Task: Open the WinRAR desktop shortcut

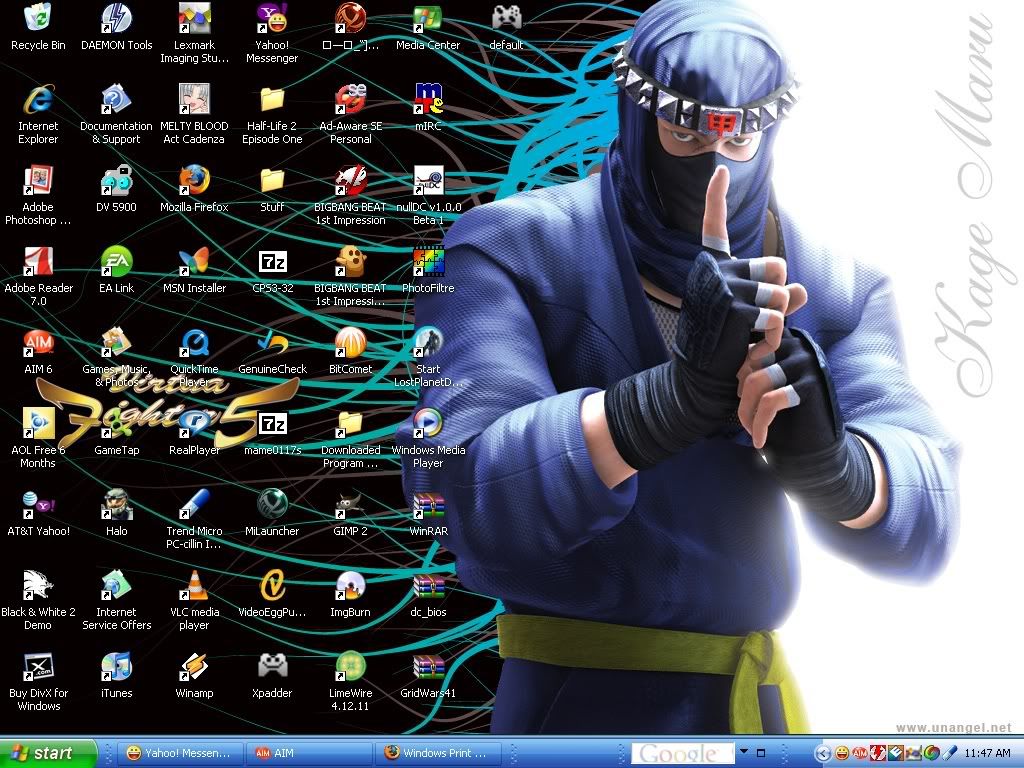Action: click(428, 504)
